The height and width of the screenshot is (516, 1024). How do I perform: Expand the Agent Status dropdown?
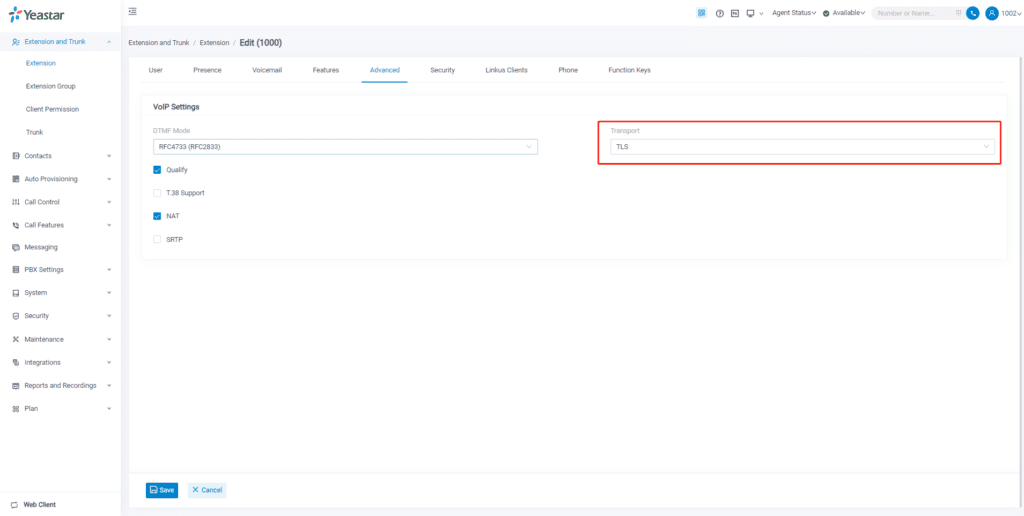794,13
